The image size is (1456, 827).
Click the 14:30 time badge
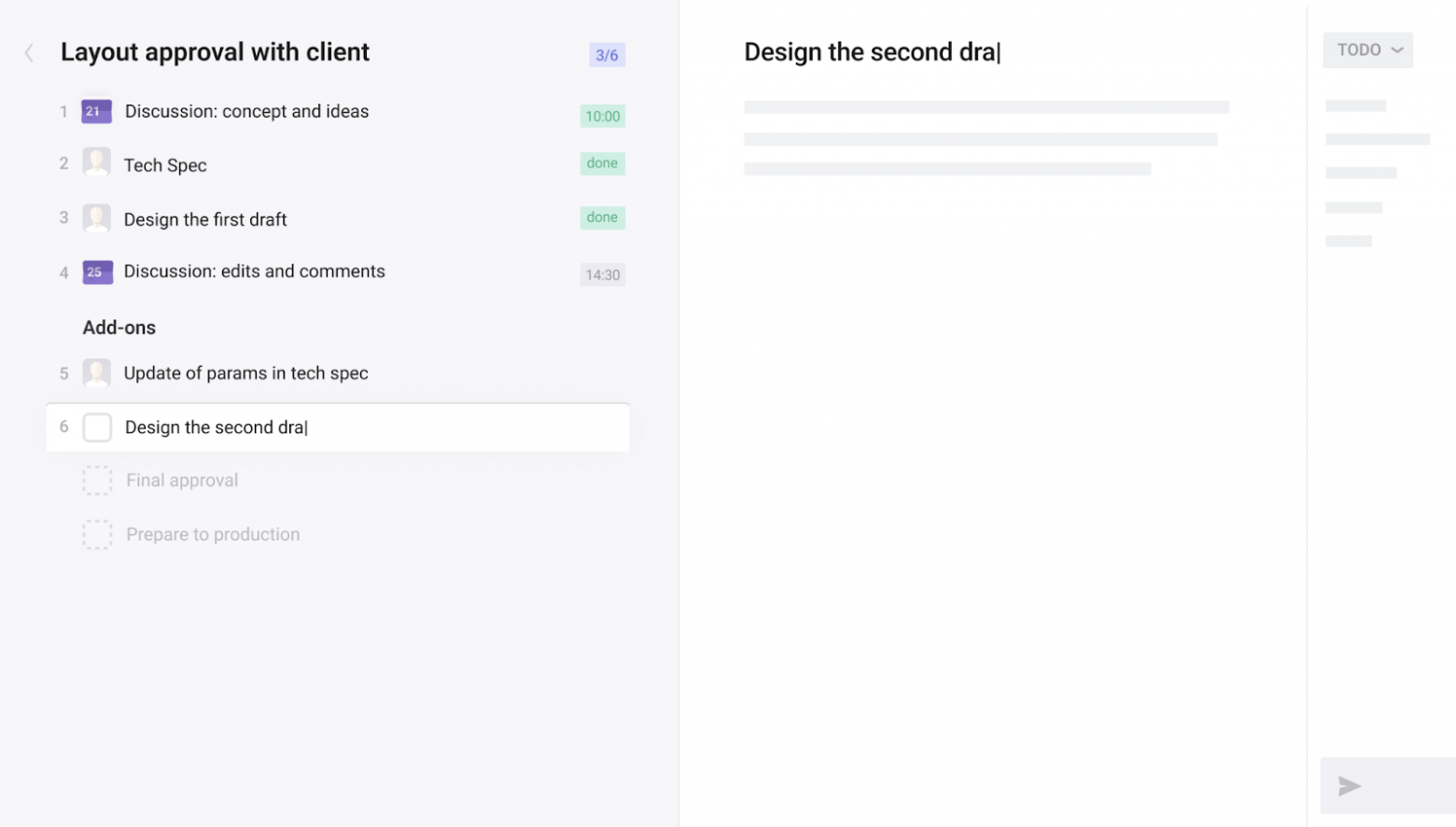click(x=602, y=275)
